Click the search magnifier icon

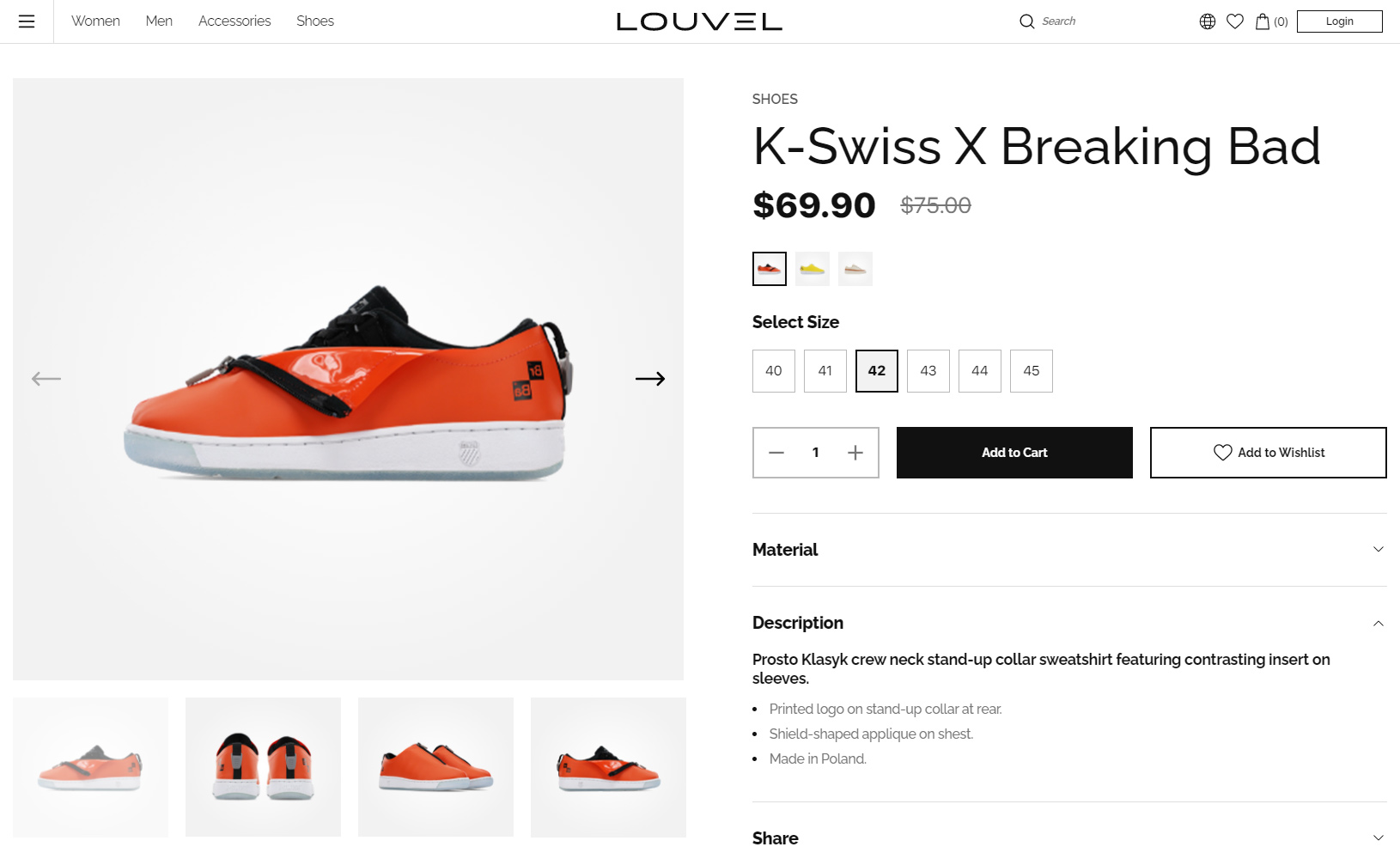1026,21
